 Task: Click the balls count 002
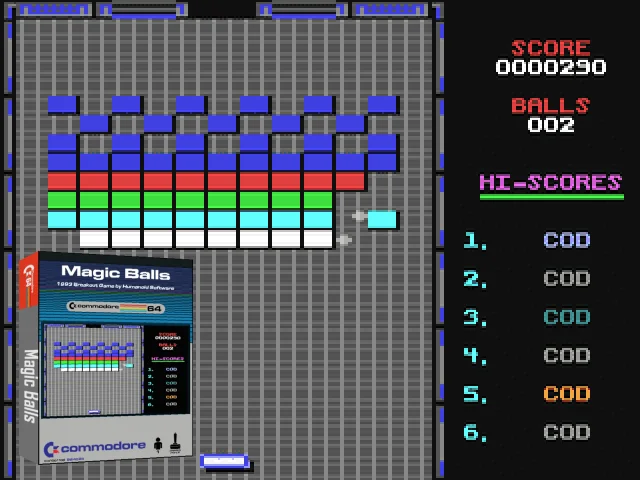coord(551,125)
